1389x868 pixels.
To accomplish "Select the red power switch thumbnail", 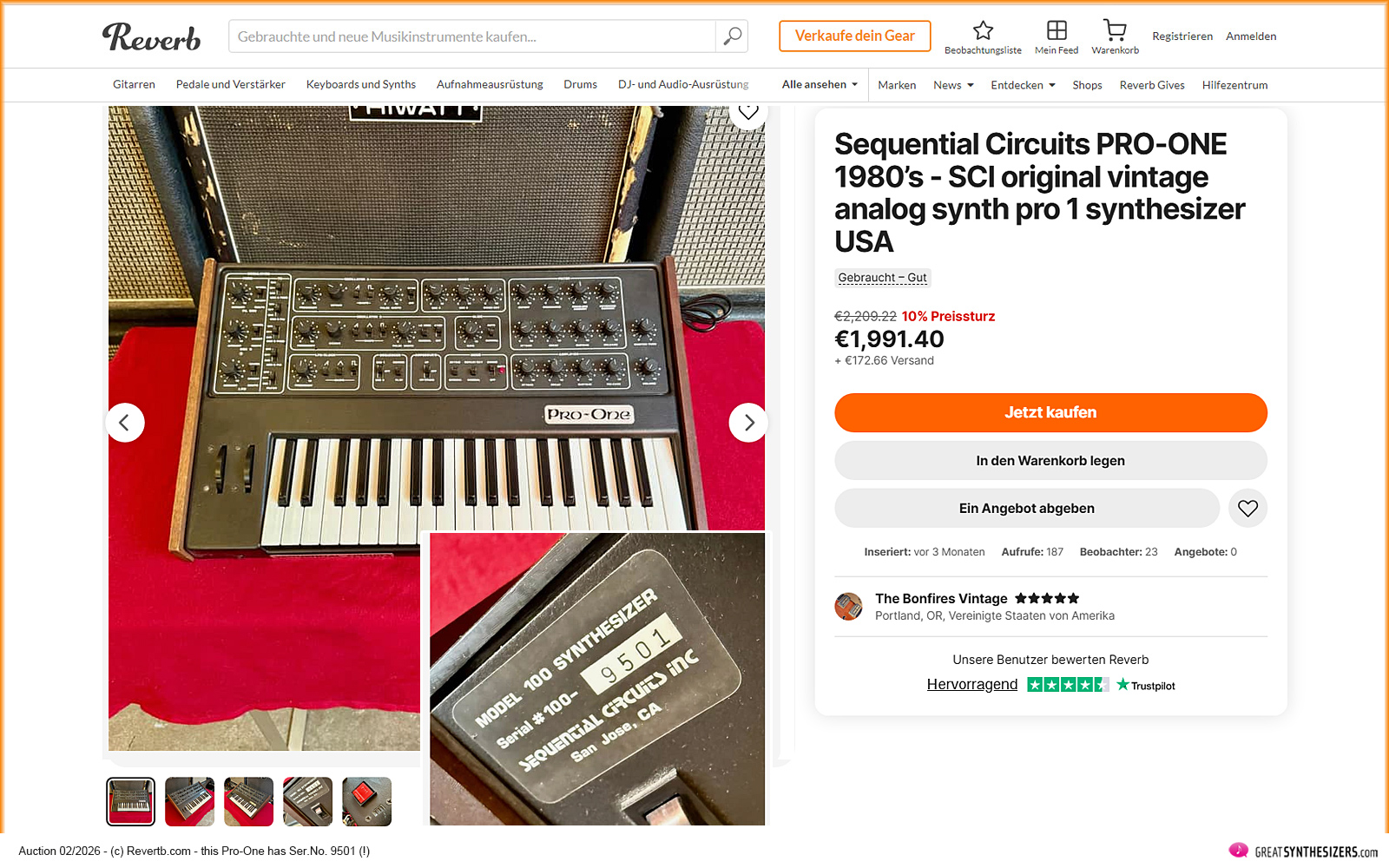I will 366,801.
